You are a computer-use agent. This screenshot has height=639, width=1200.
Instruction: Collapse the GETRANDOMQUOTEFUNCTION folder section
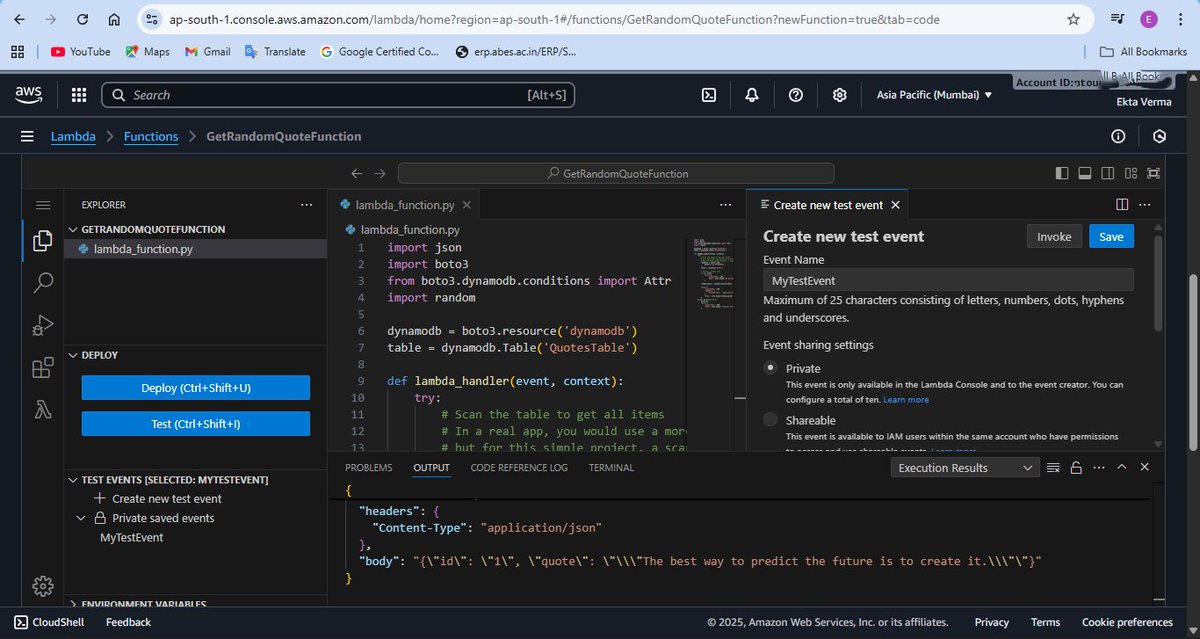pos(72,229)
